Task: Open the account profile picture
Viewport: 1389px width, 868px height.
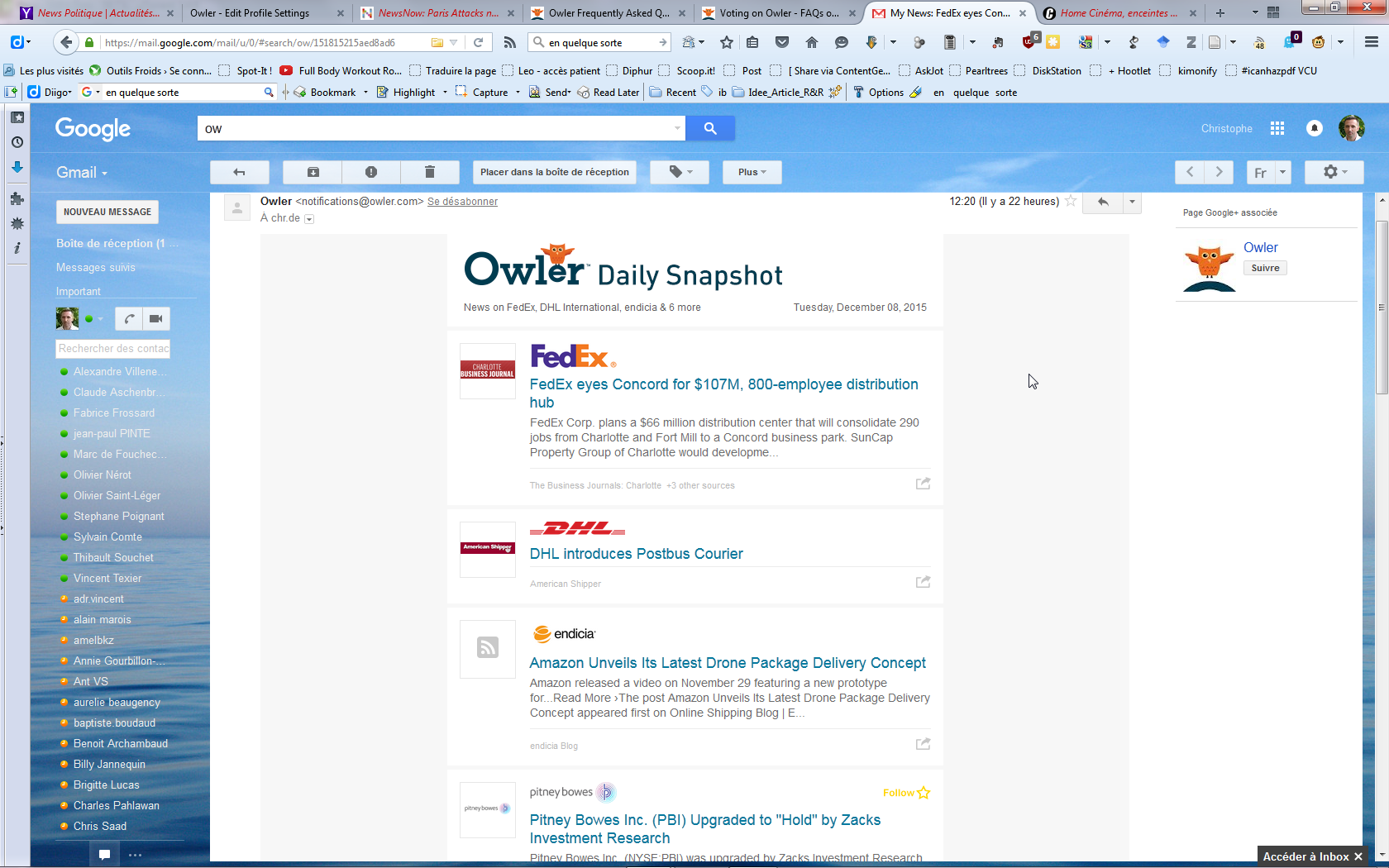Action: pyautogui.click(x=1352, y=128)
